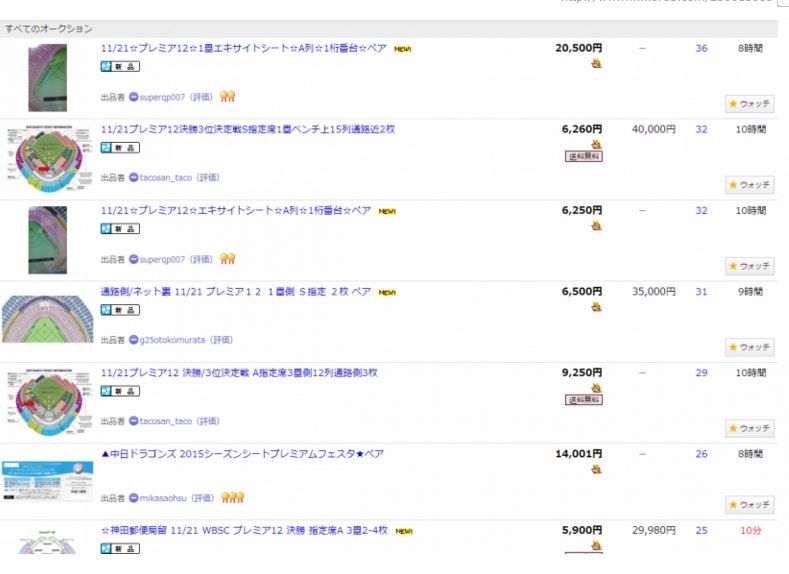Click 新品 badge on 6,260円 listing
This screenshot has height=574, width=789.
click(x=120, y=147)
